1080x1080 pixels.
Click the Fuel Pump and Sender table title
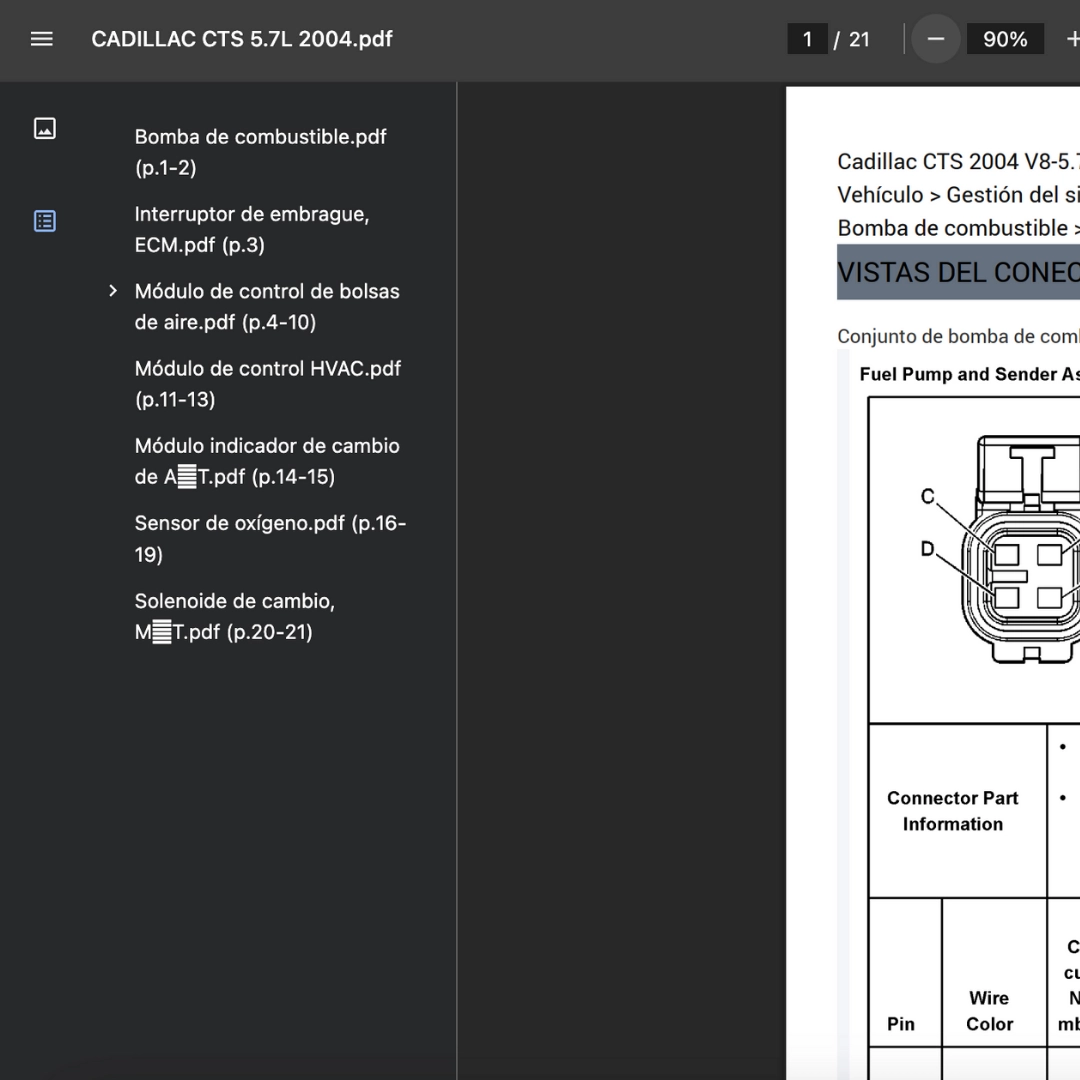pyautogui.click(x=969, y=374)
